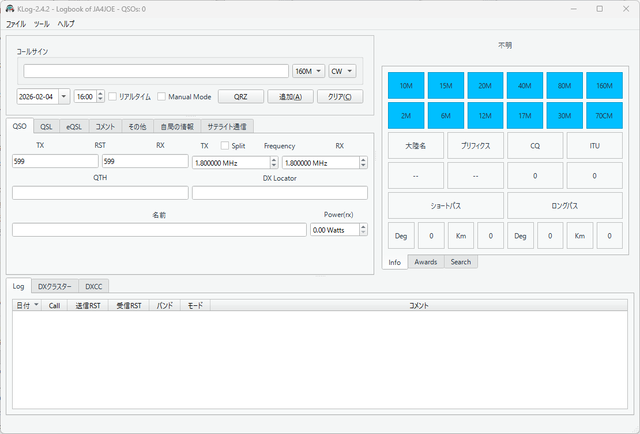Screen dimensions: 640x434
Task: Click the 30M band tile
Action: 564,116
